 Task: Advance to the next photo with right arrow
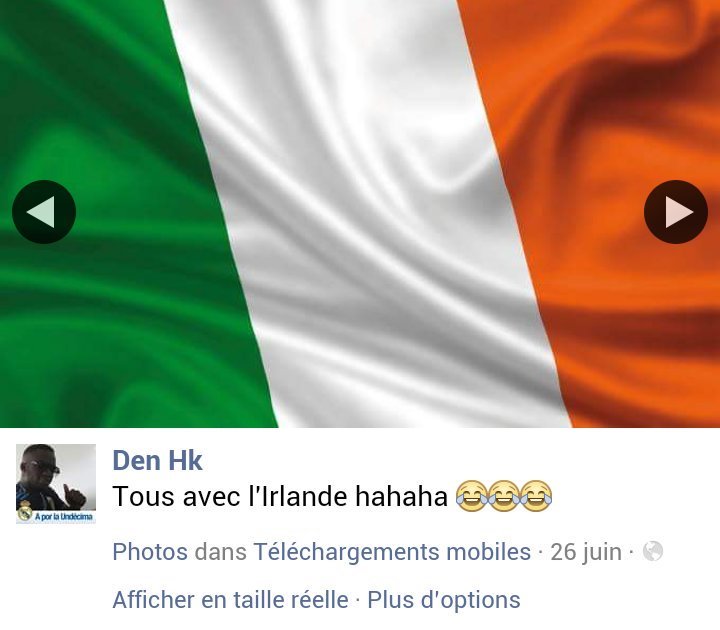point(676,212)
